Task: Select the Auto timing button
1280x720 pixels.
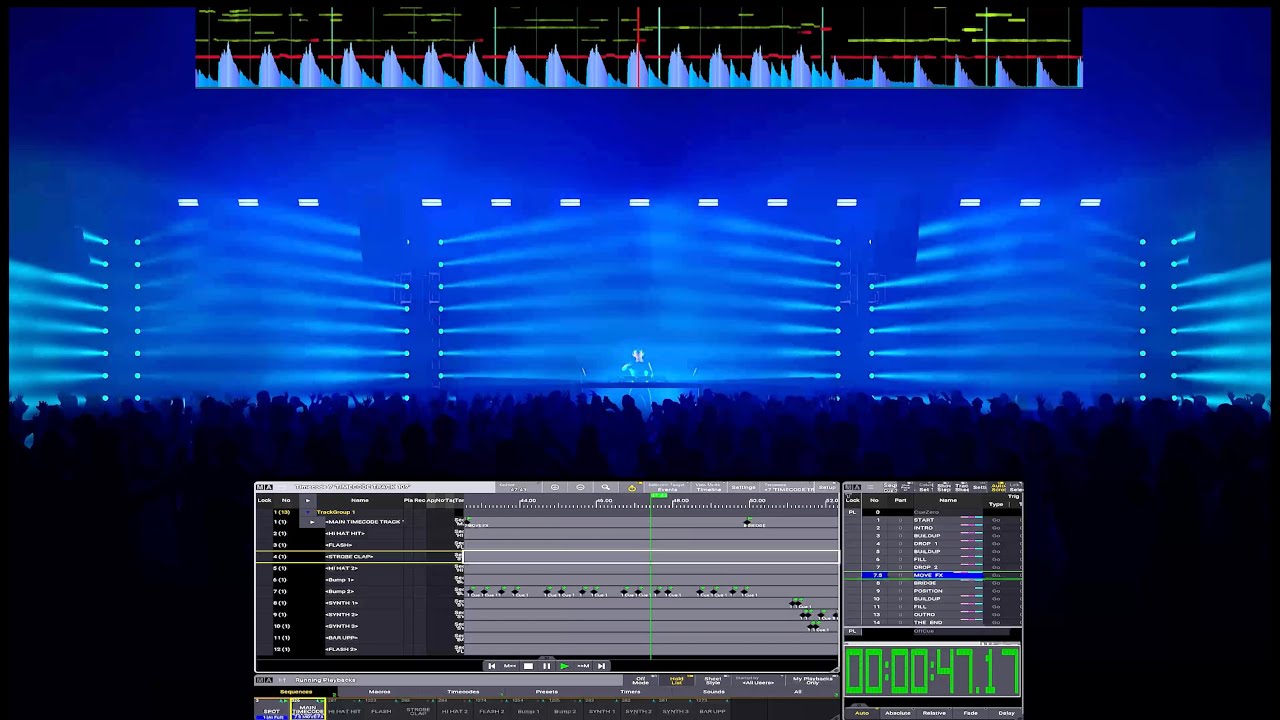Action: (x=862, y=713)
